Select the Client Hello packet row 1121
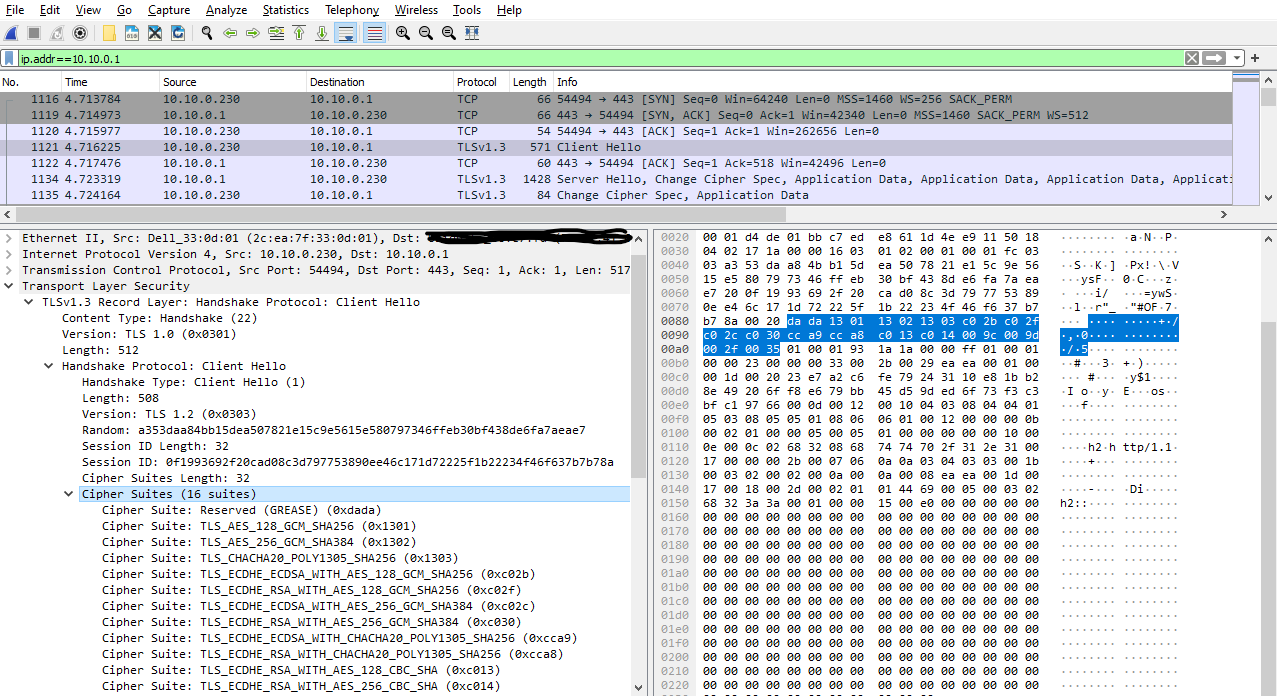Image resolution: width=1277 pixels, height=696 pixels. (x=400, y=146)
